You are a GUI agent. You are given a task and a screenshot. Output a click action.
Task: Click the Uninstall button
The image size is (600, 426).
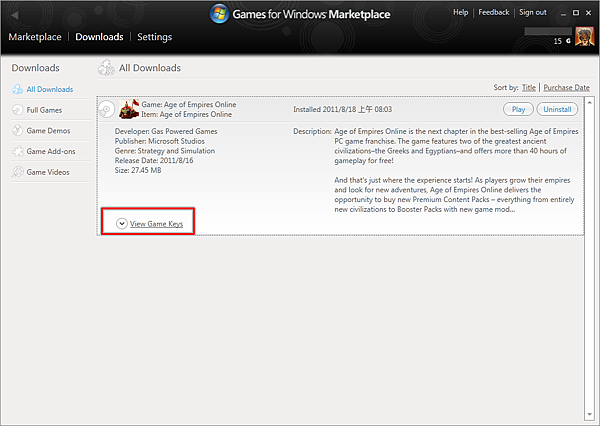click(557, 109)
